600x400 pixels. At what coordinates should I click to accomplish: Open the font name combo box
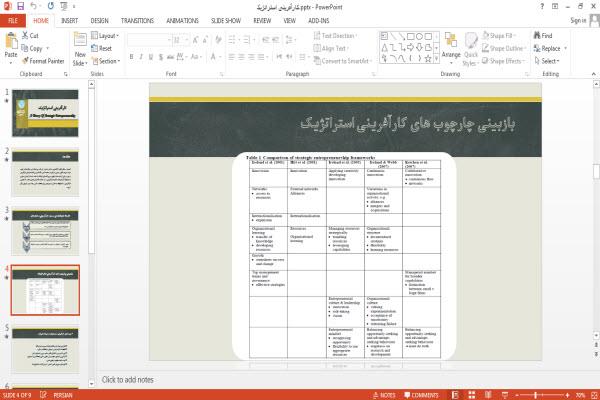point(149,40)
